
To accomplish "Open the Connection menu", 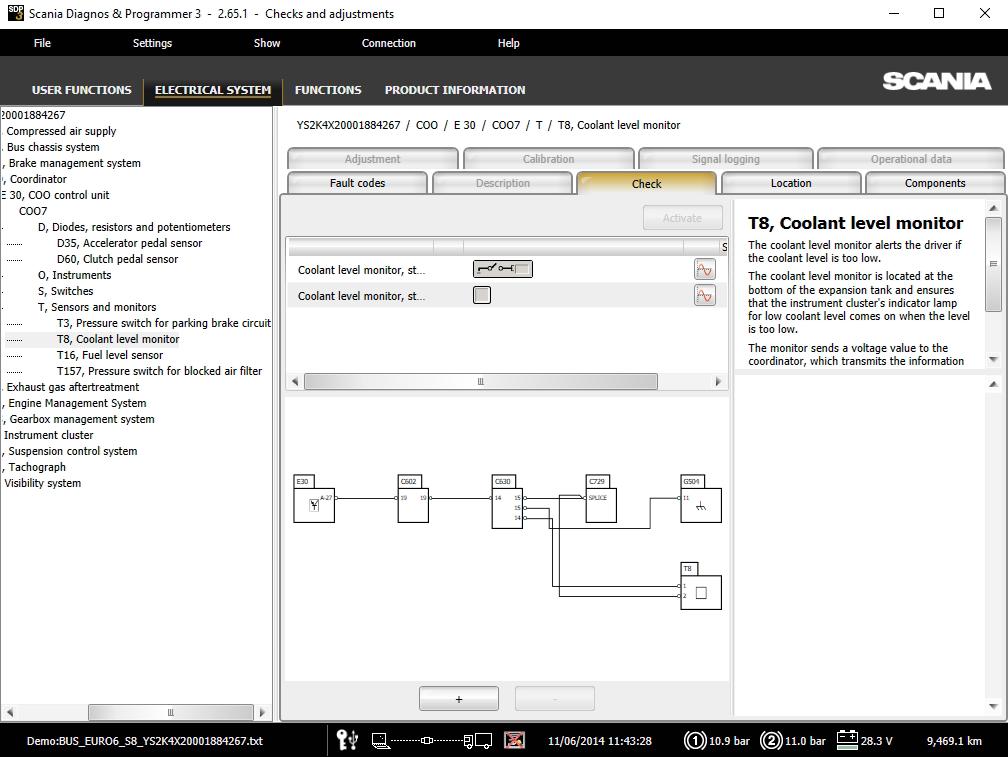I will [388, 43].
